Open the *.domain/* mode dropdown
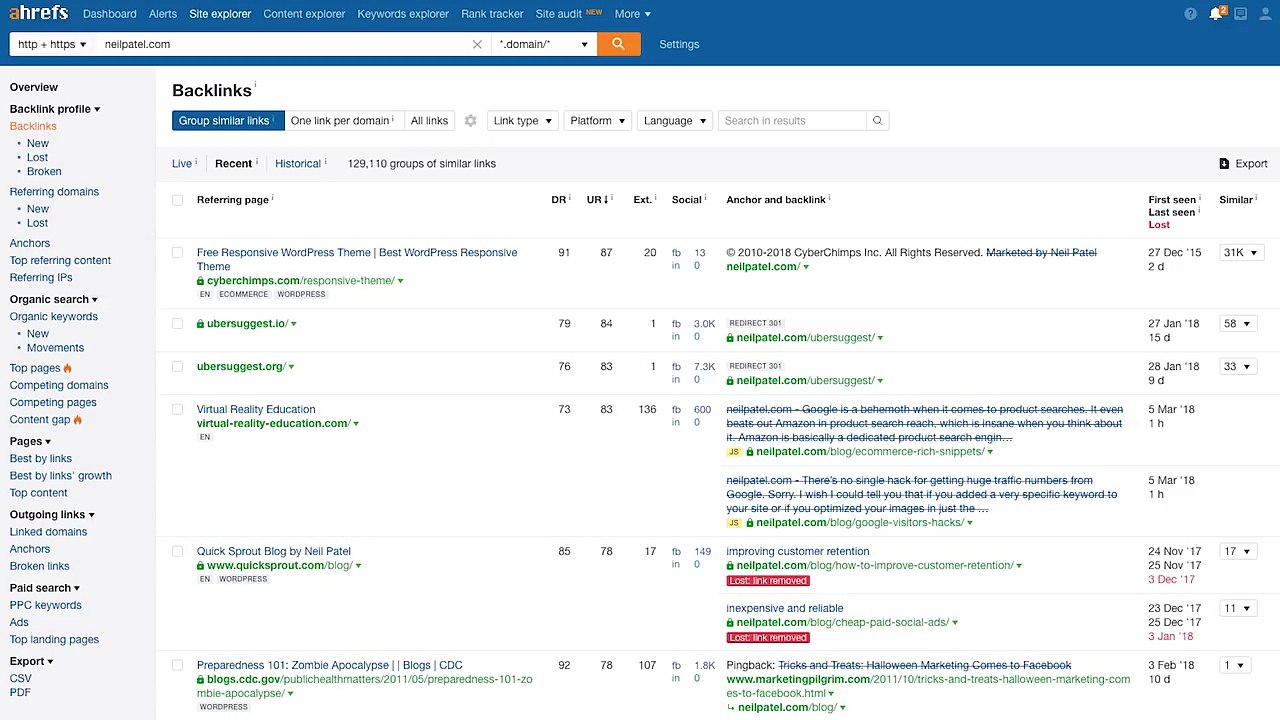1280x720 pixels. click(544, 44)
